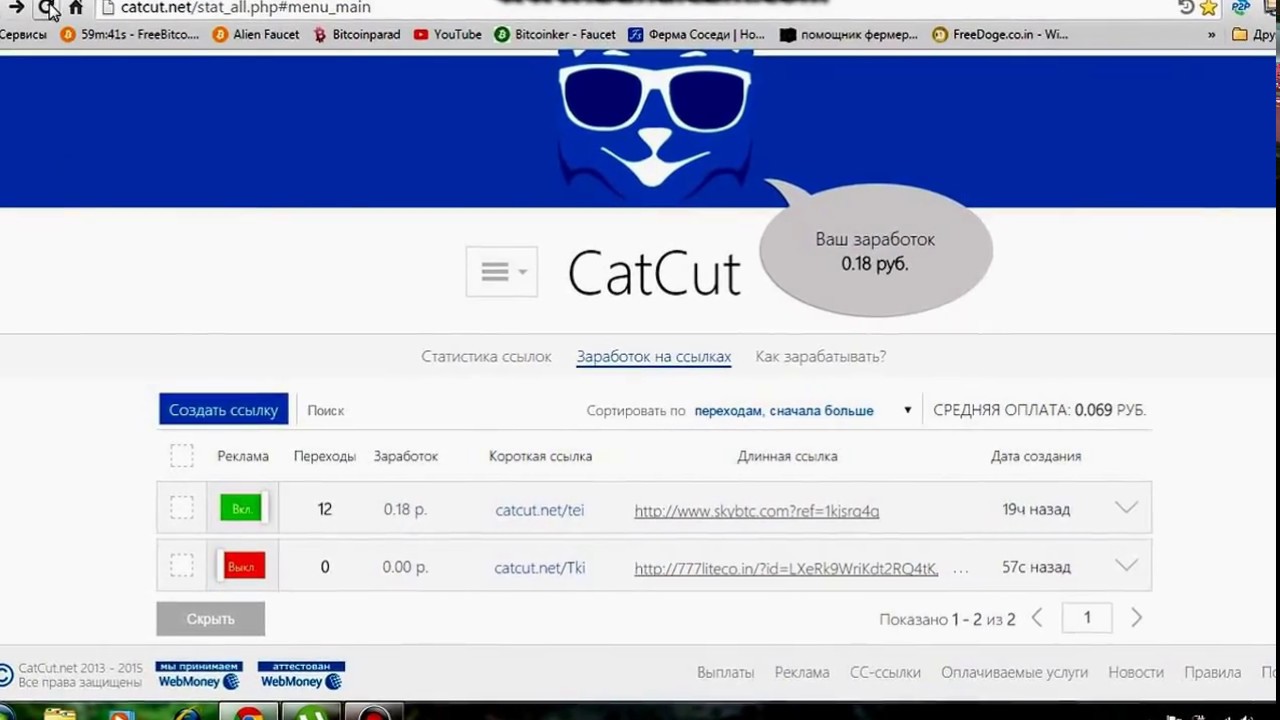The height and width of the screenshot is (720, 1280).
Task: Open the file explorer taskbar icon
Action: click(59, 713)
